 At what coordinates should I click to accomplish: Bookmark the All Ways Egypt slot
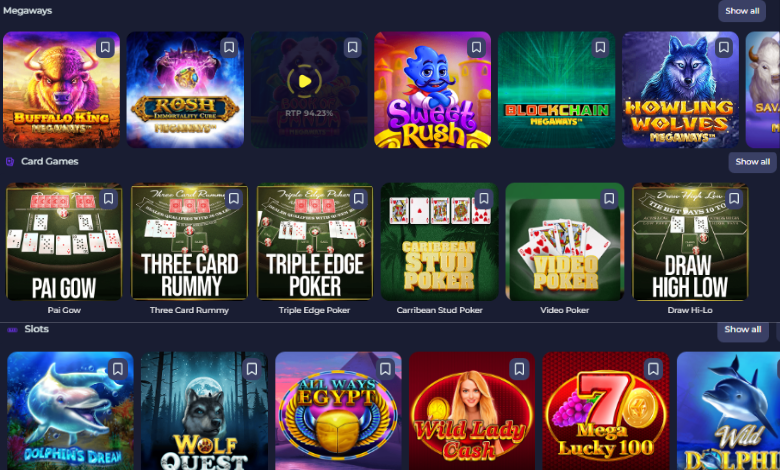(x=385, y=370)
